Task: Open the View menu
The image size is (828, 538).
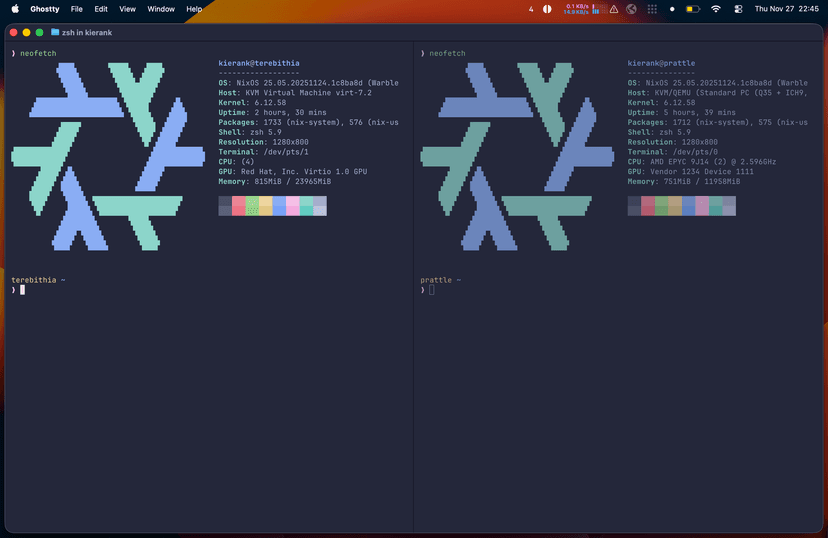Action: [x=127, y=9]
